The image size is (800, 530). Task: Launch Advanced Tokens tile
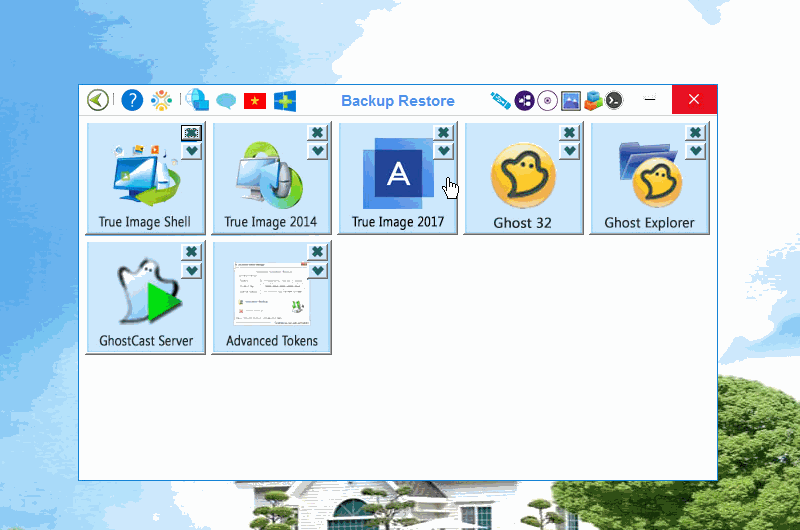click(271, 297)
